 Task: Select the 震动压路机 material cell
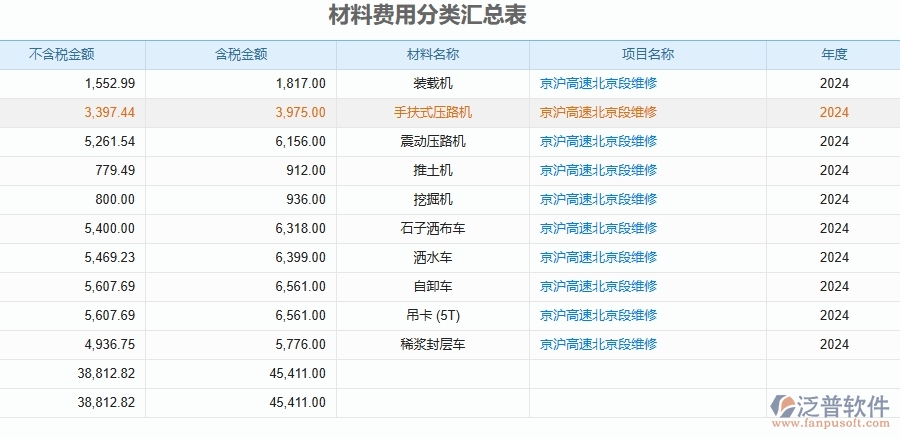click(432, 142)
